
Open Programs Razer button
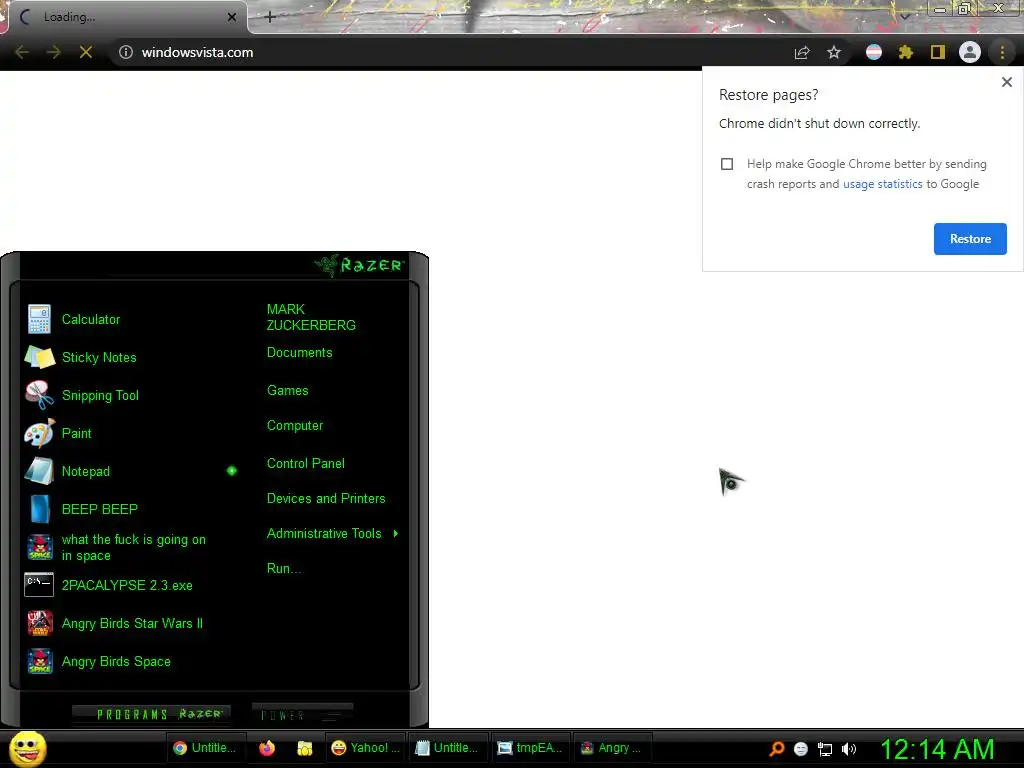(152, 714)
